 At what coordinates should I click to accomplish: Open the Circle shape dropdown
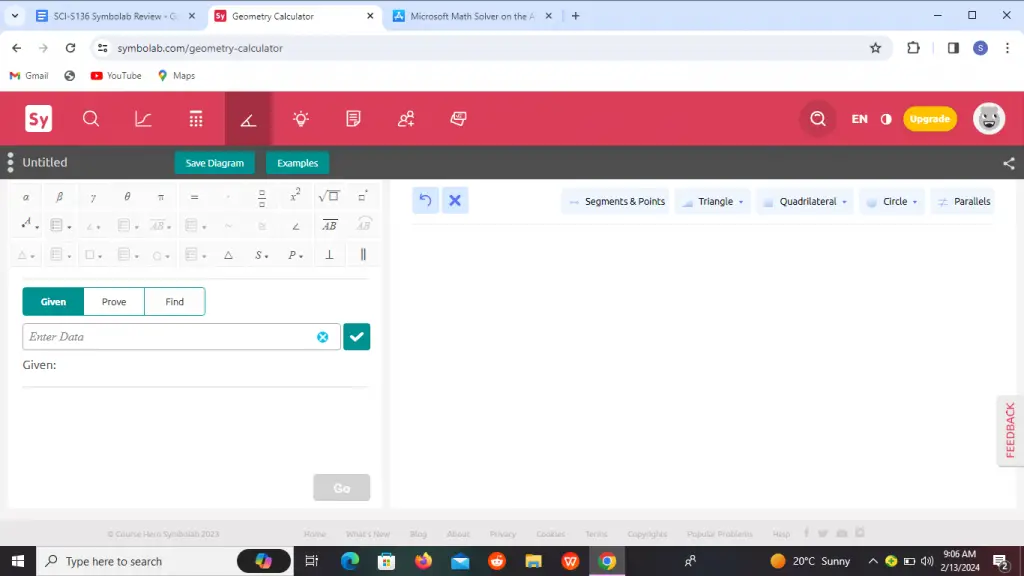pos(891,201)
